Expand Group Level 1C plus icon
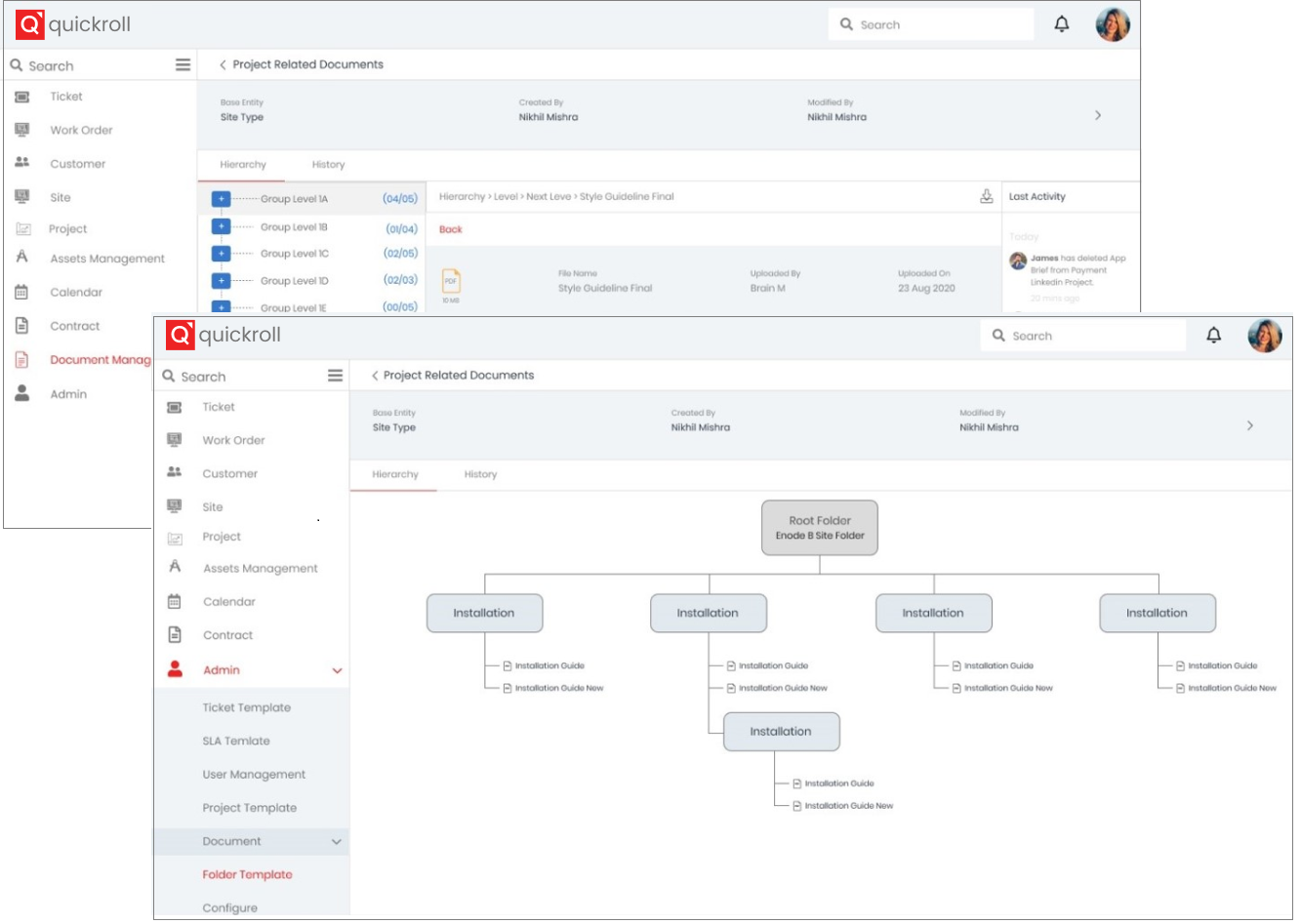The image size is (1301, 924). coord(222,254)
